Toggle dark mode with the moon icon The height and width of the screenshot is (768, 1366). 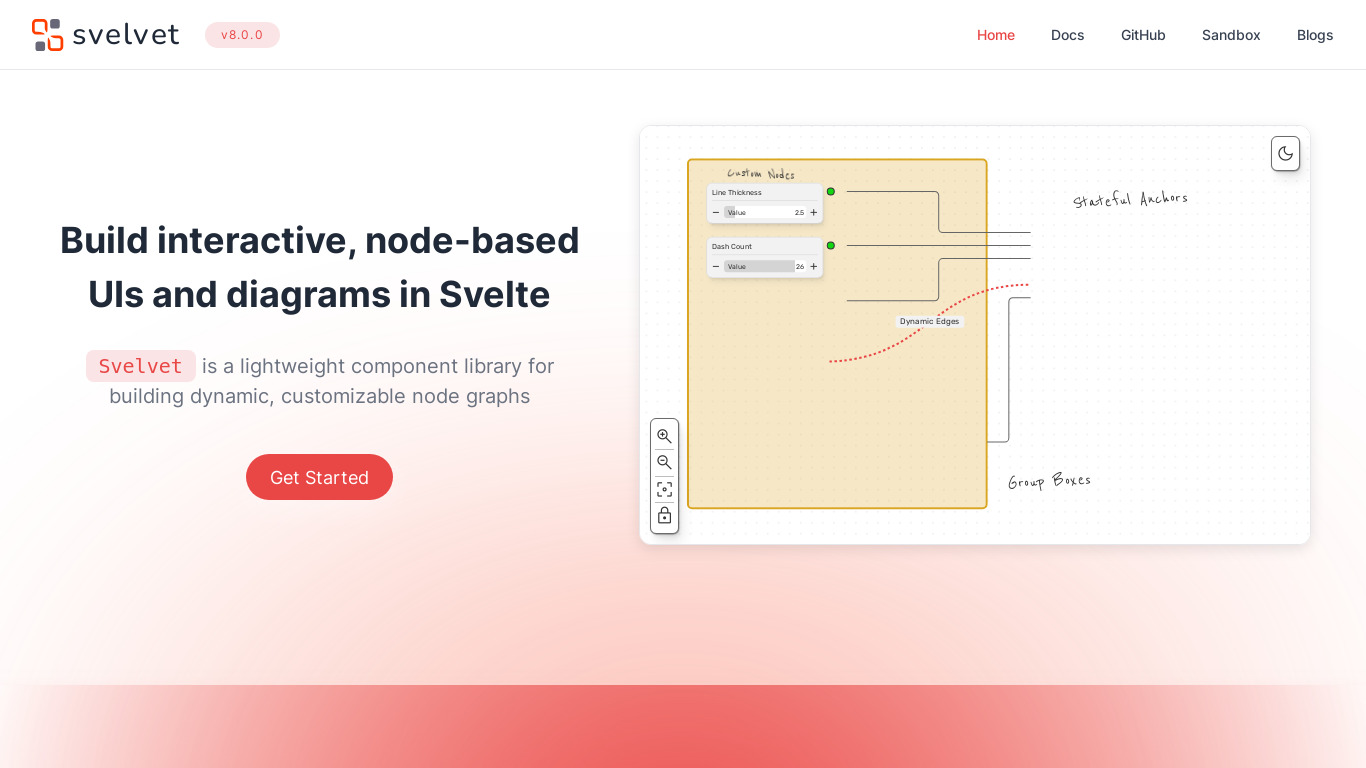click(x=1285, y=154)
